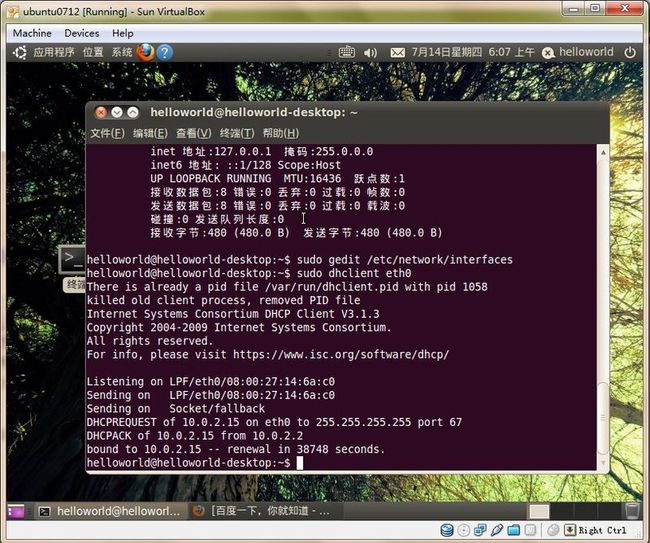Click the keyboard indicator in the panel
The height and width of the screenshot is (543, 650).
(x=347, y=52)
